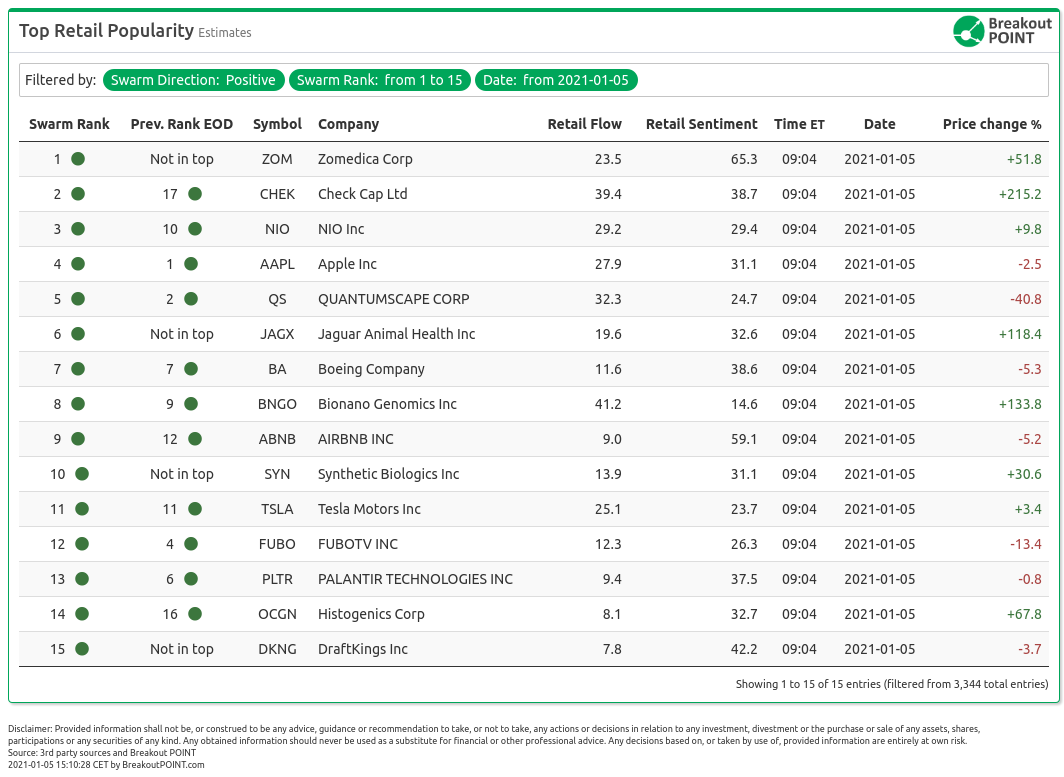Click the Swarm Rank from 1 to 15 filter

point(380,80)
